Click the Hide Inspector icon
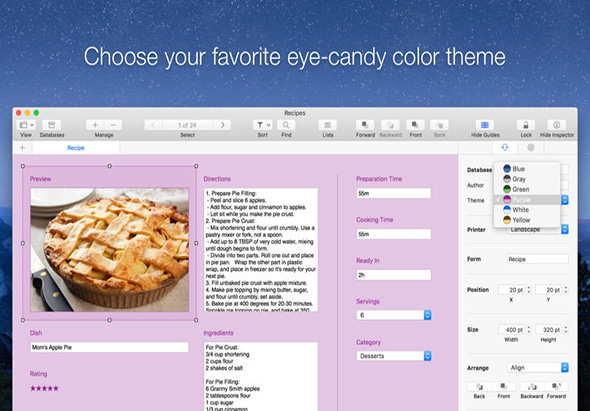The width and height of the screenshot is (590, 411). (x=557, y=125)
